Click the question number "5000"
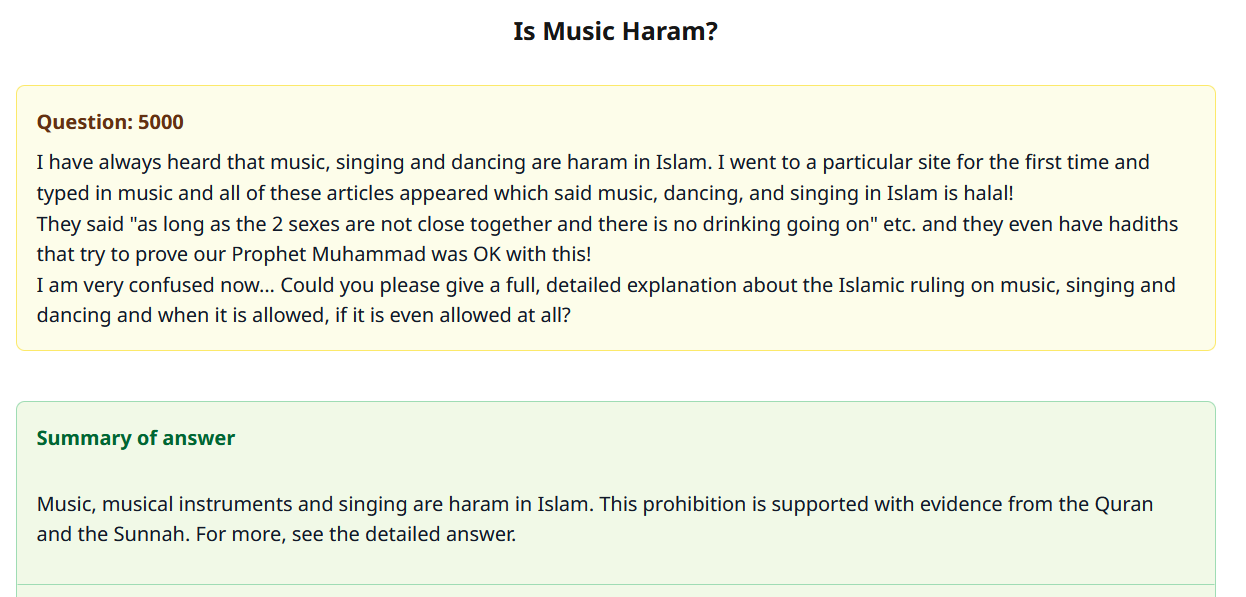Viewport: 1246px width, 597px height. pos(161,122)
